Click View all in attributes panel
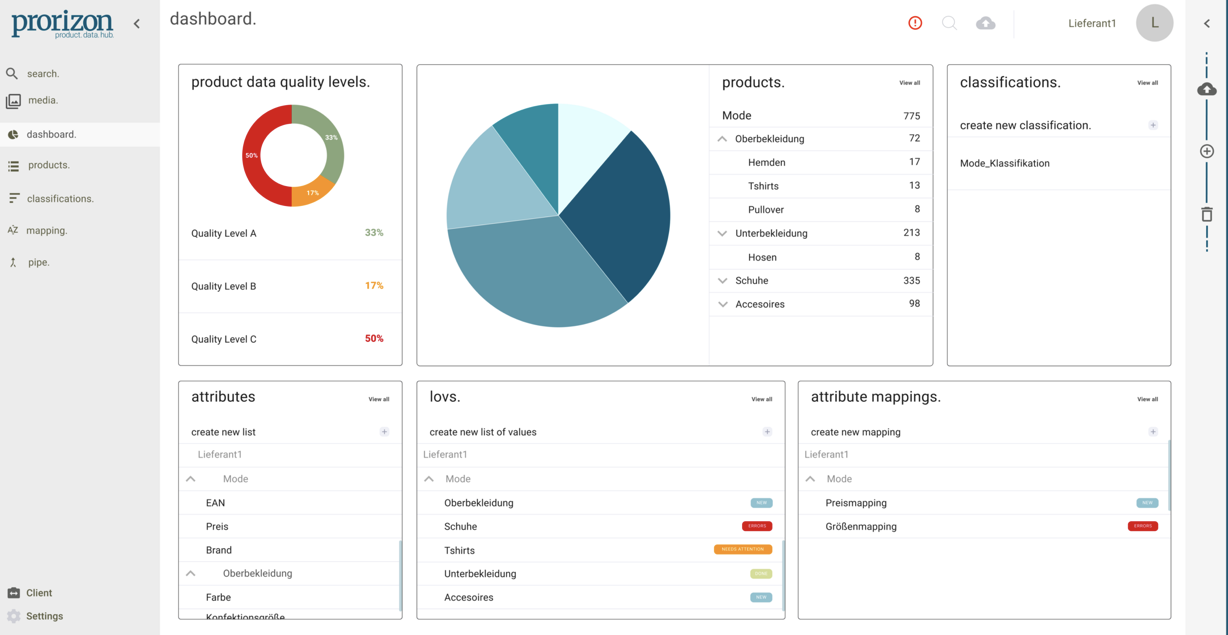Image resolution: width=1228 pixels, height=635 pixels. coord(378,399)
